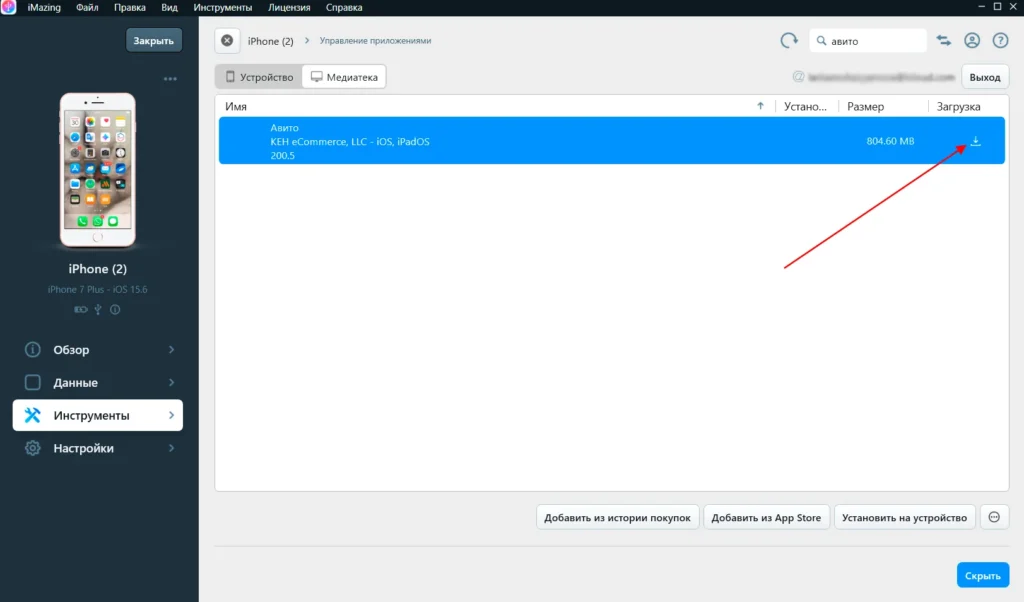
Task: Click Добавить из App Store
Action: click(x=766, y=517)
